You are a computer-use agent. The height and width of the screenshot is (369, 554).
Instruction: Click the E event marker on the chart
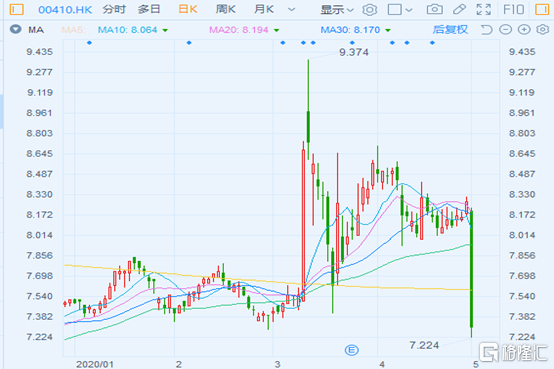352,350
